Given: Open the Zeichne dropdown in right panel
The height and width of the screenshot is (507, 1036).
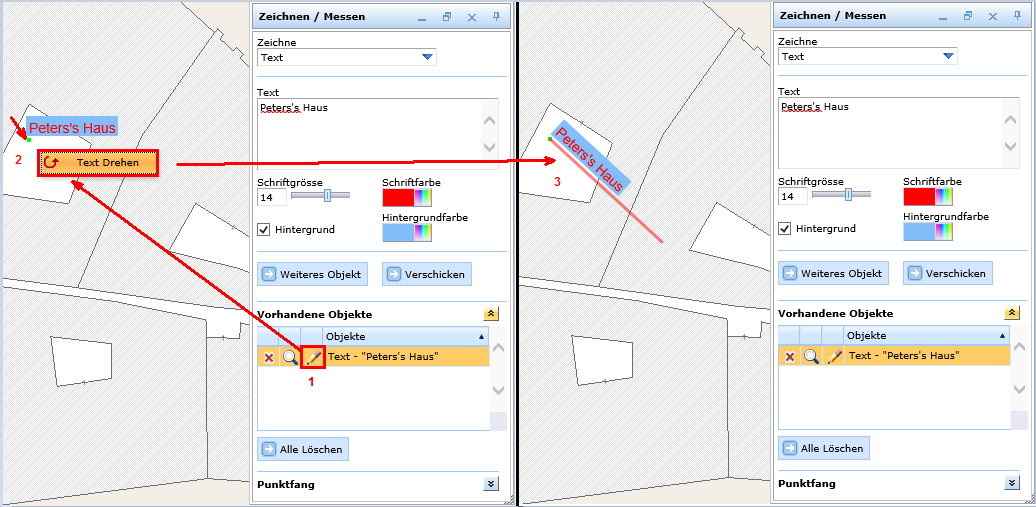Looking at the screenshot, I should click(x=948, y=57).
